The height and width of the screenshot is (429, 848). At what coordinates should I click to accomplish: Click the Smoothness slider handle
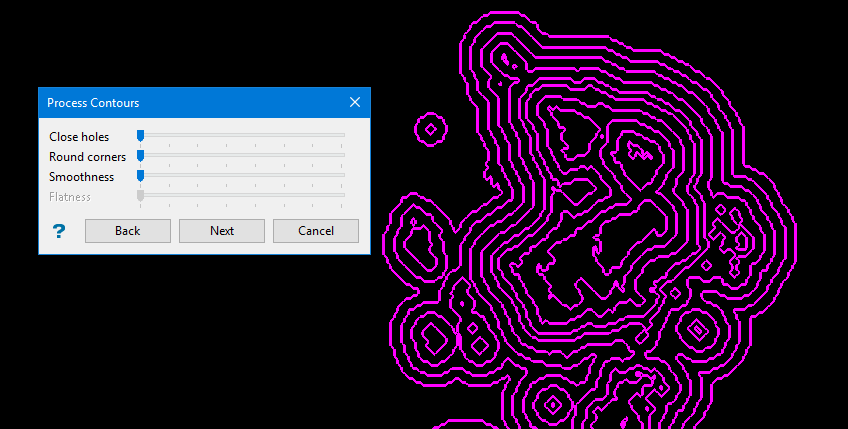pos(140,176)
